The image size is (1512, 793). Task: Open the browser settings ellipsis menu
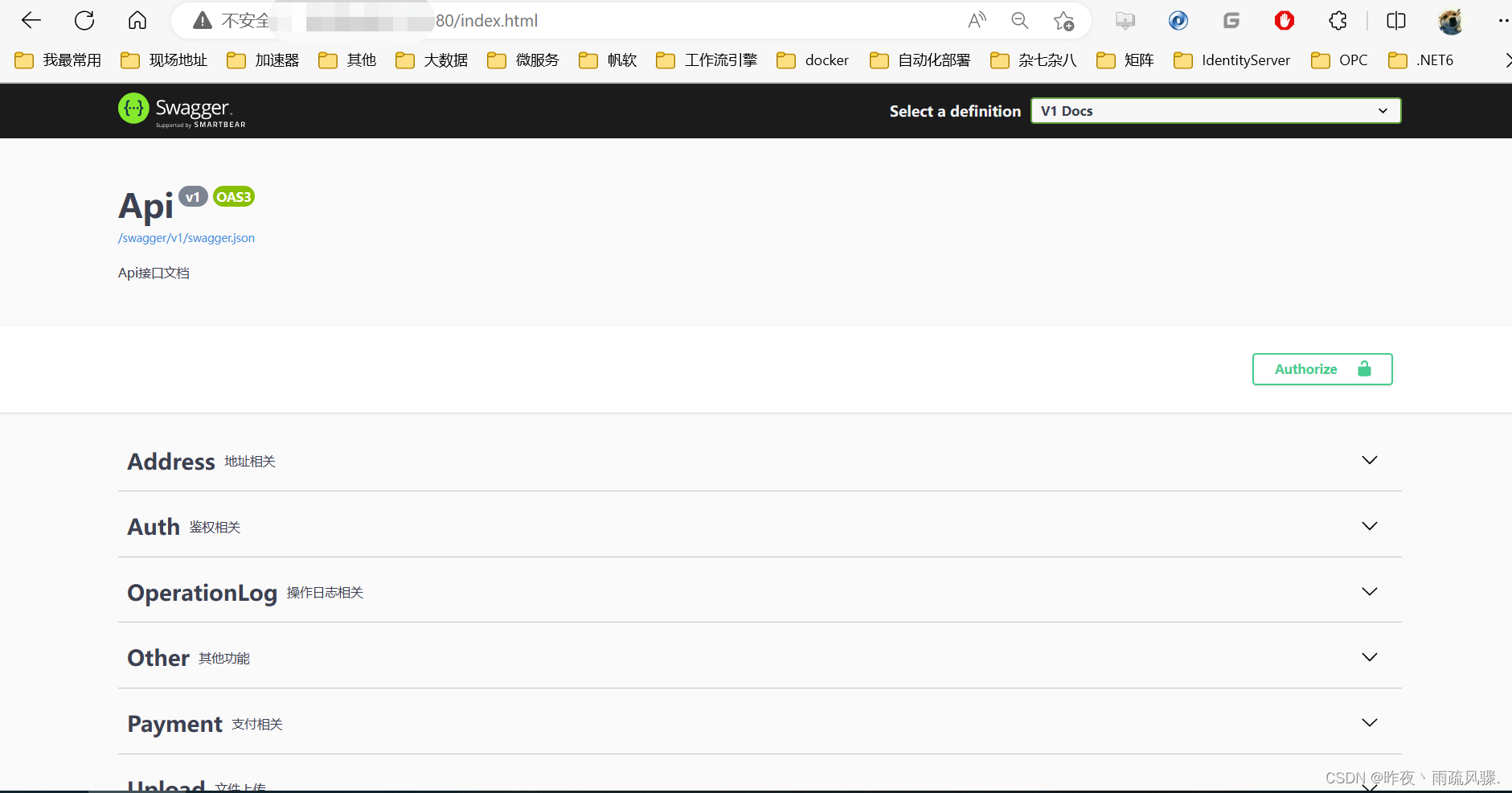(1504, 21)
